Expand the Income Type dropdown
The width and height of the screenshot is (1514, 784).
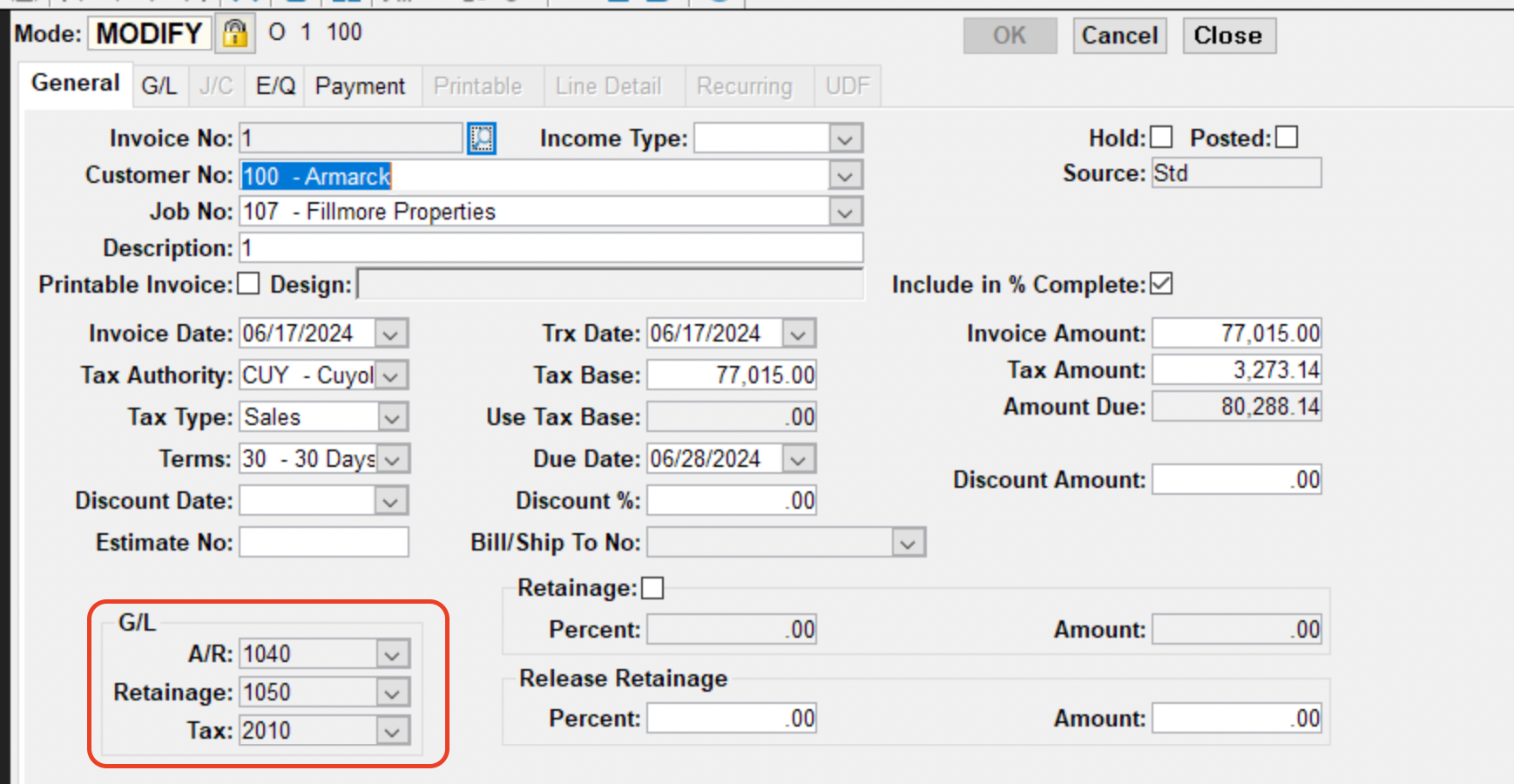[x=844, y=139]
